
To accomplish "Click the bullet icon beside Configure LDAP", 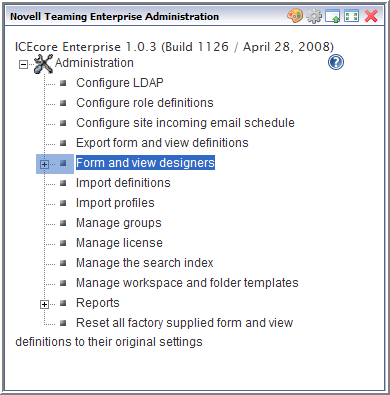I will (63, 83).
